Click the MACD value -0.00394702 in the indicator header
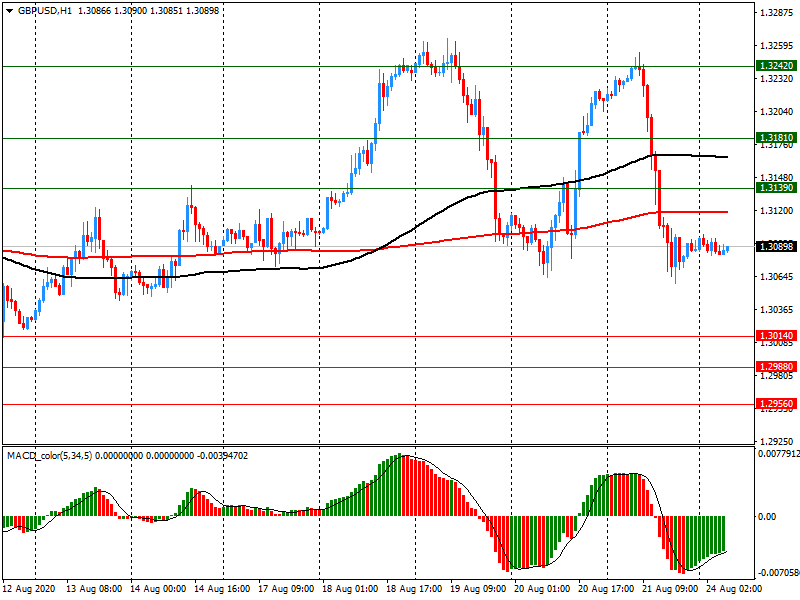Screen dimensions: 800x600 222,456
